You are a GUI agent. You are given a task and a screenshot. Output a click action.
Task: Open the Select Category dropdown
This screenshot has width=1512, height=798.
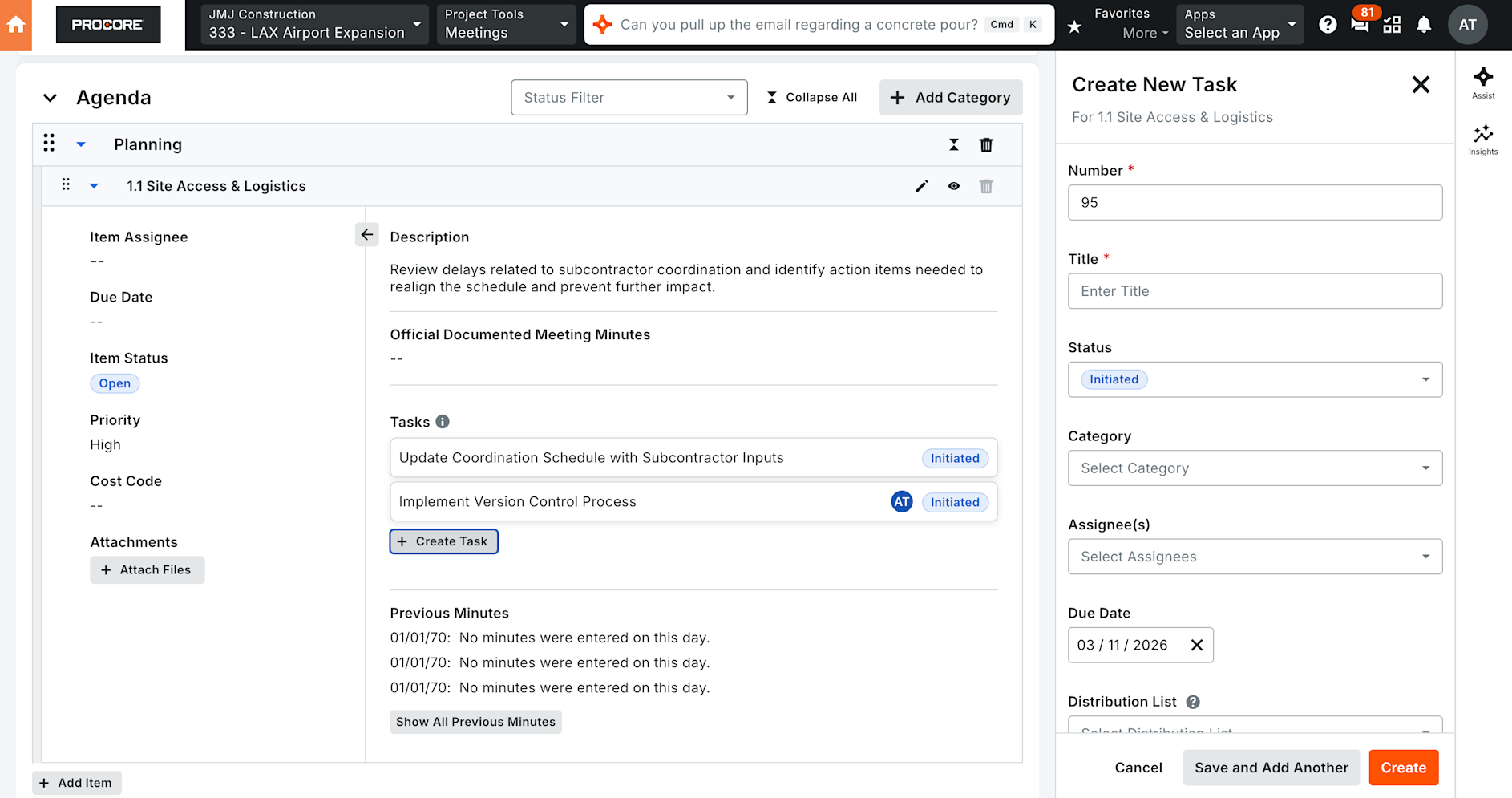[x=1255, y=468]
